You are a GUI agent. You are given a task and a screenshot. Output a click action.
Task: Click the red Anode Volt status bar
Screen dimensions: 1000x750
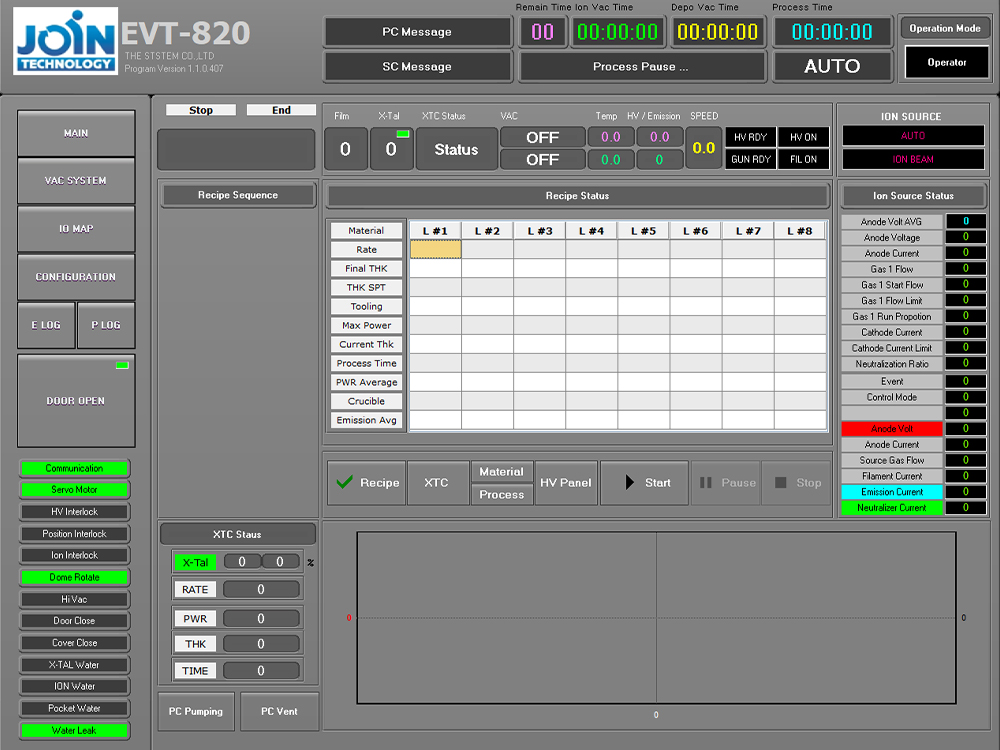(891, 428)
